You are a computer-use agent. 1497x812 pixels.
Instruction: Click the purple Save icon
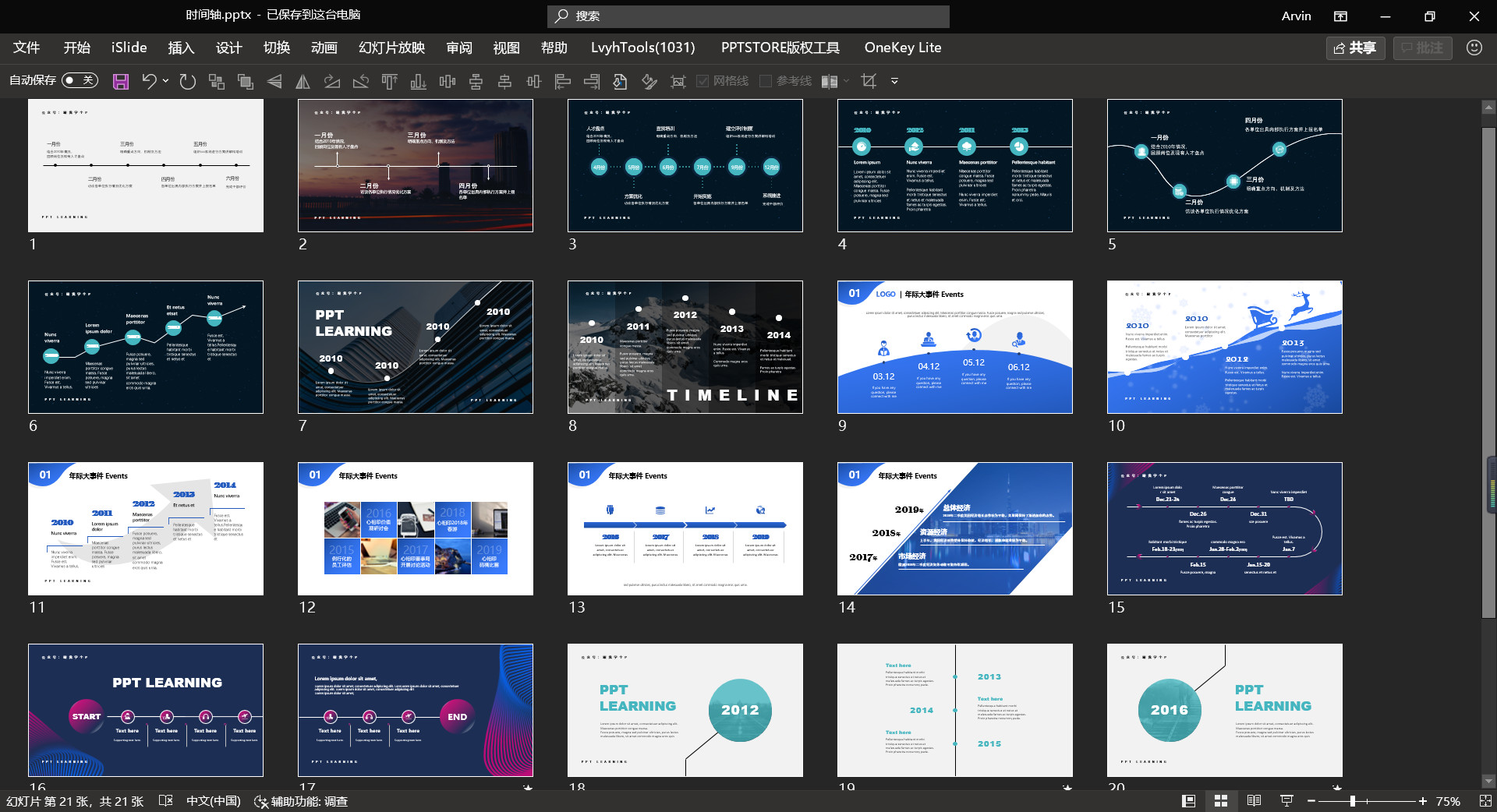(x=121, y=81)
